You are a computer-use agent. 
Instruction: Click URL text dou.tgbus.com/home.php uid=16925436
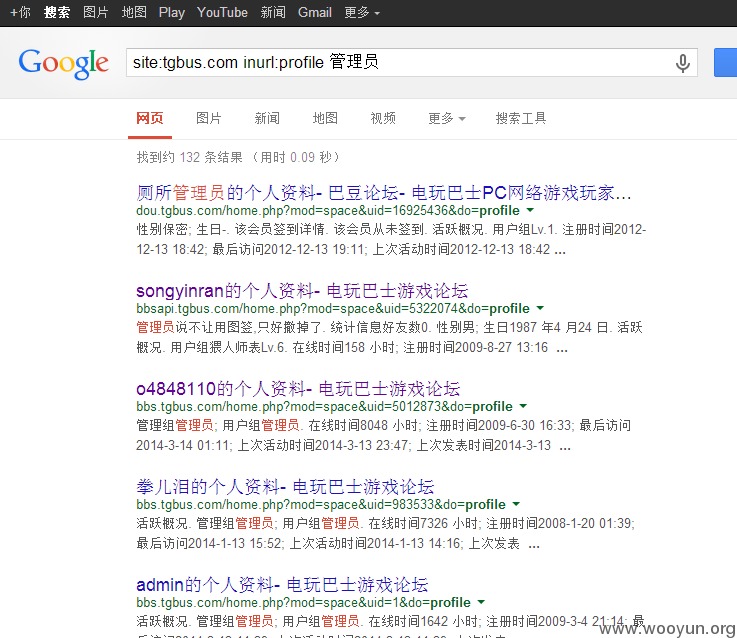(x=328, y=210)
